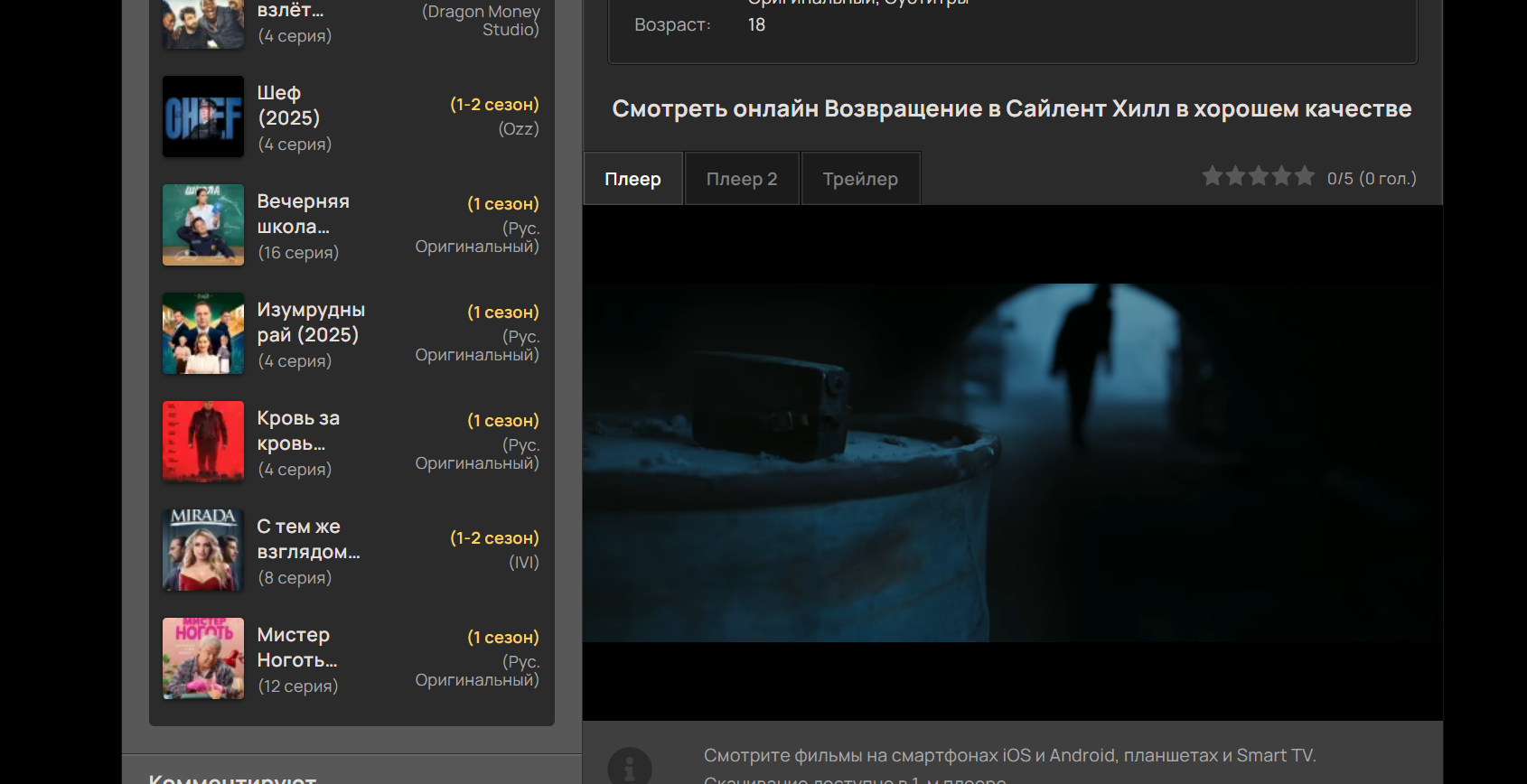Open the С тем же взглядом poster

203,550
